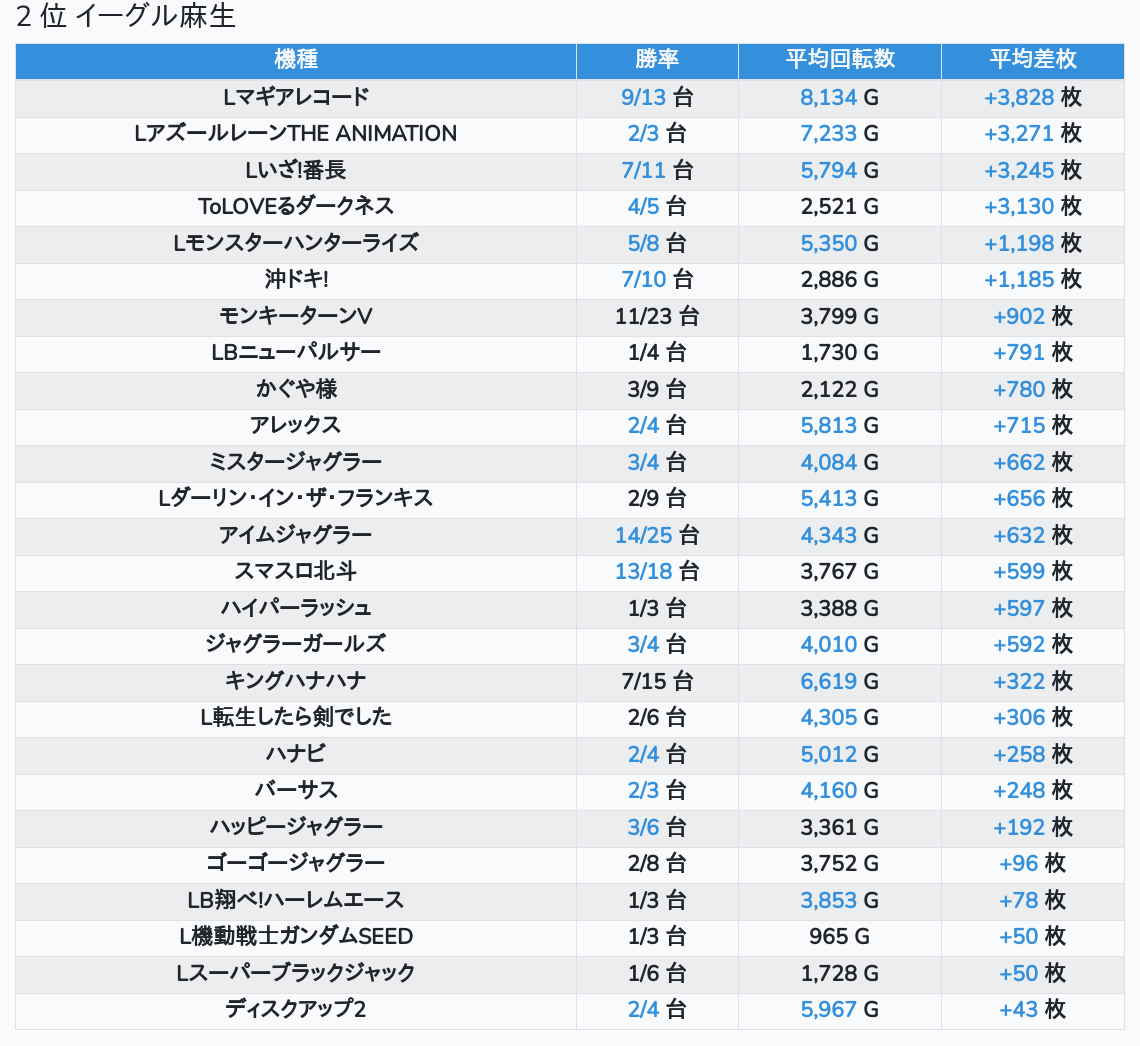Click the +599 枚 average difference
This screenshot has width=1140, height=1046.
[x=1032, y=571]
